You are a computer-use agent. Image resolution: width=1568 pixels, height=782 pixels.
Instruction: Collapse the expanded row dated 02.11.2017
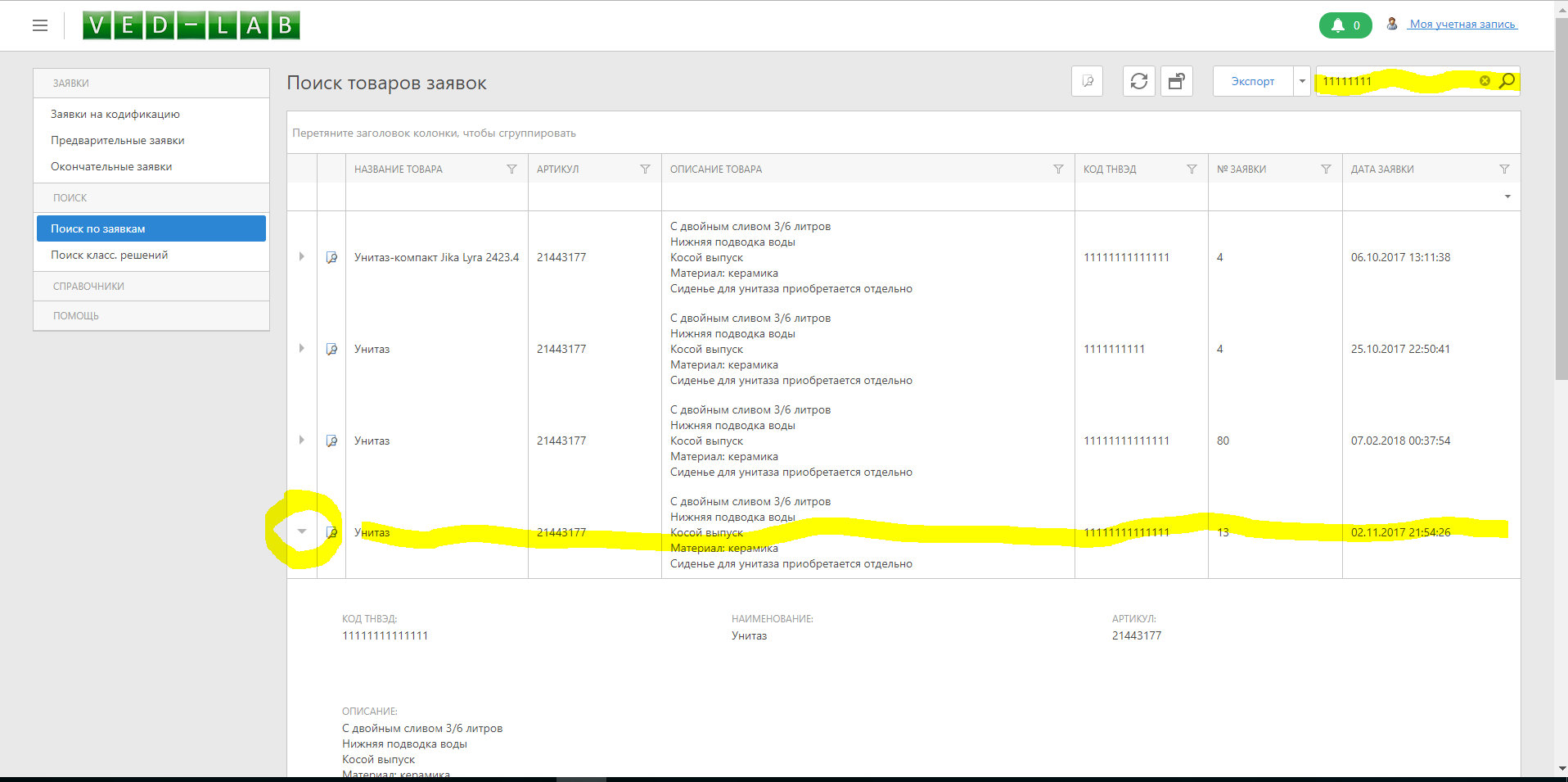click(302, 531)
